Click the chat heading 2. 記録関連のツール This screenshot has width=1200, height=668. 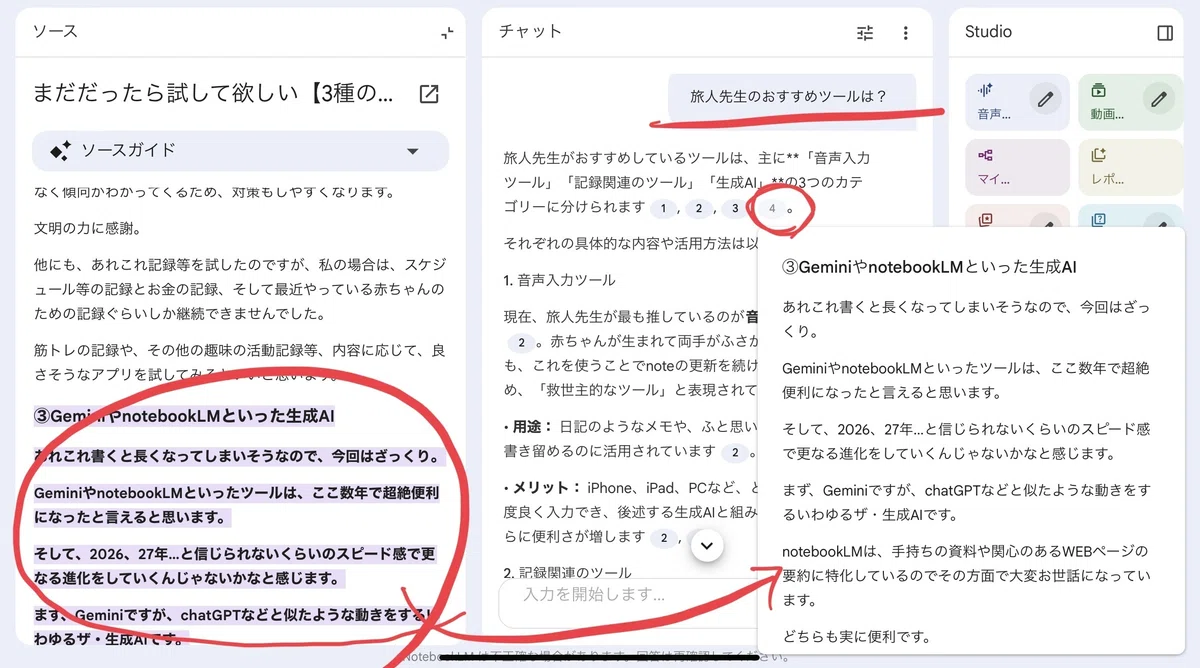pyautogui.click(x=567, y=573)
